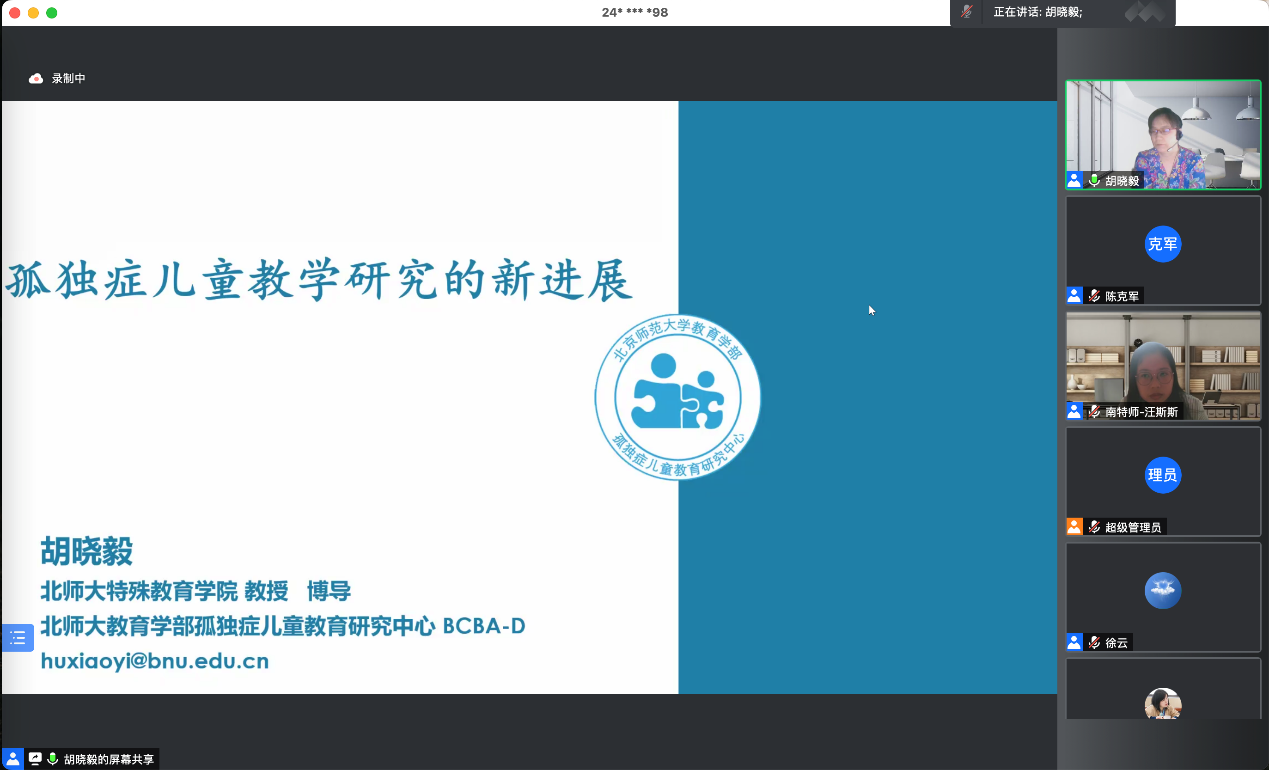This screenshot has height=770, width=1269.
Task: Click the 理员 avatar circle
Action: pos(1163,475)
